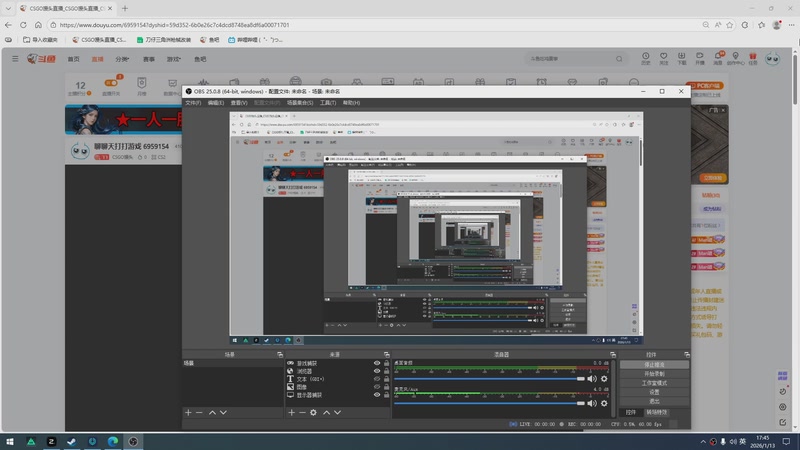Open Microsoft Edge from the Windows taskbar

113,441
